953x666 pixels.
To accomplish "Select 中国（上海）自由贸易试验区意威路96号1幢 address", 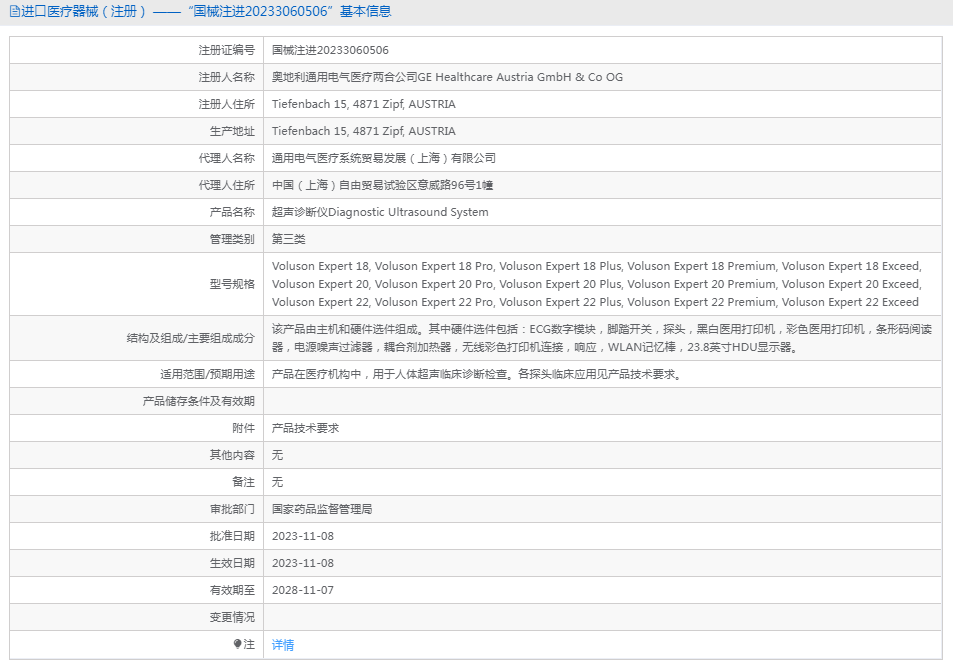I will [x=382, y=185].
